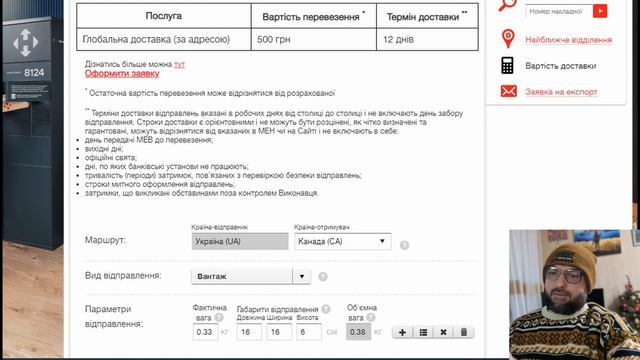Click the magnifier tracking search icon
This screenshot has height=360, width=640.
coord(507,5)
